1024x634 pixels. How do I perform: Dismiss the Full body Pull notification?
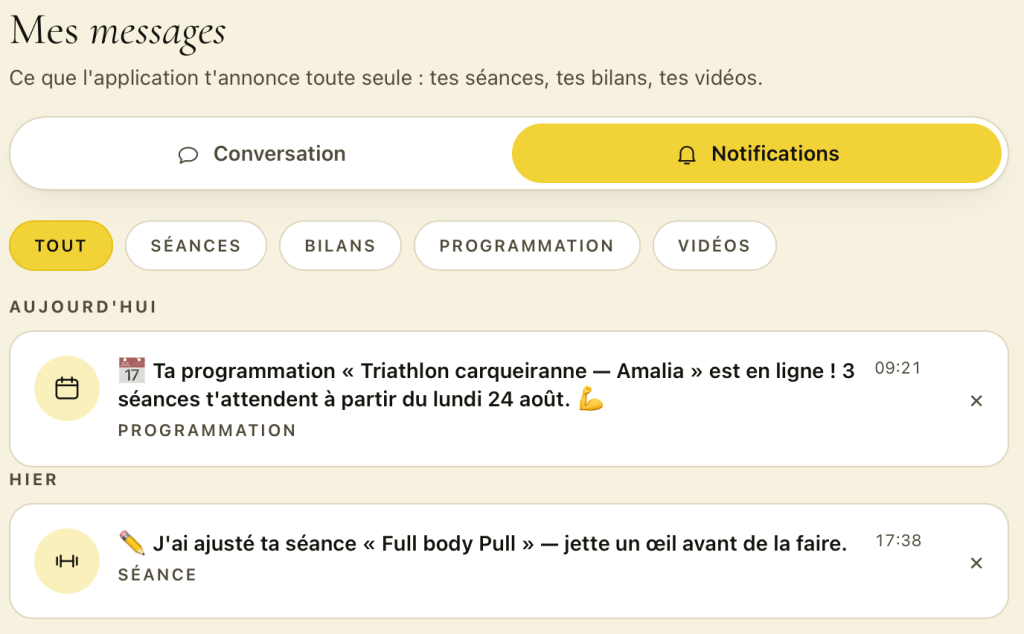click(x=976, y=563)
